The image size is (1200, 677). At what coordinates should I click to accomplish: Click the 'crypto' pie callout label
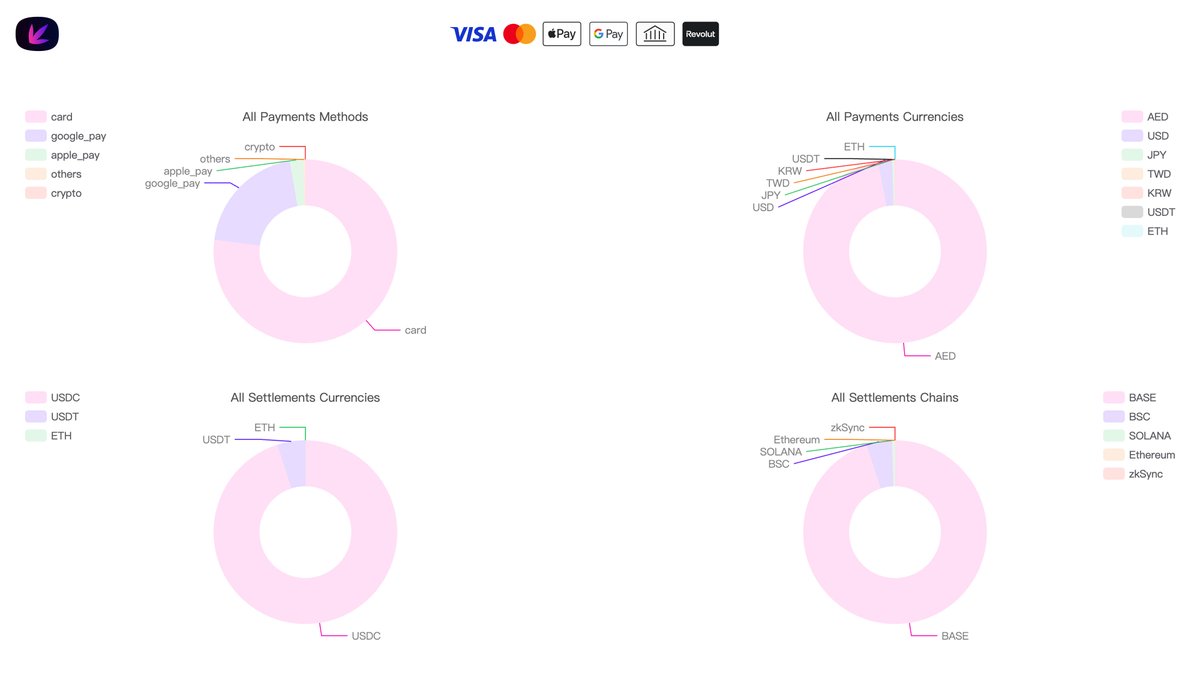point(260,147)
